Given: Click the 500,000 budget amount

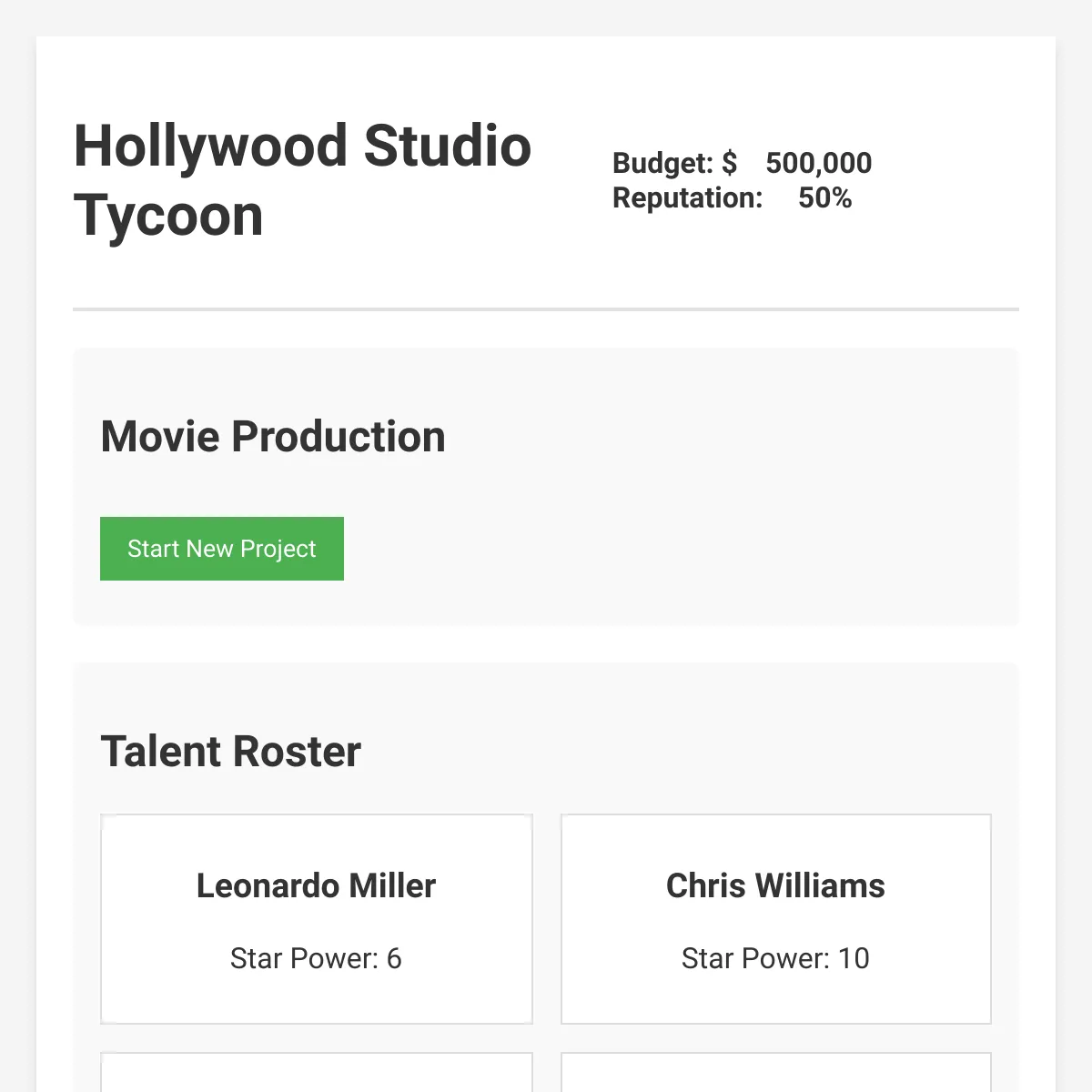Looking at the screenshot, I should click(818, 163).
